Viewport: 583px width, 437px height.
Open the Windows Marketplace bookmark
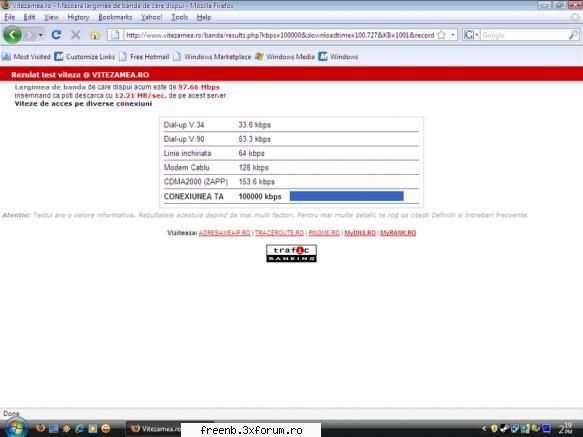pos(212,57)
